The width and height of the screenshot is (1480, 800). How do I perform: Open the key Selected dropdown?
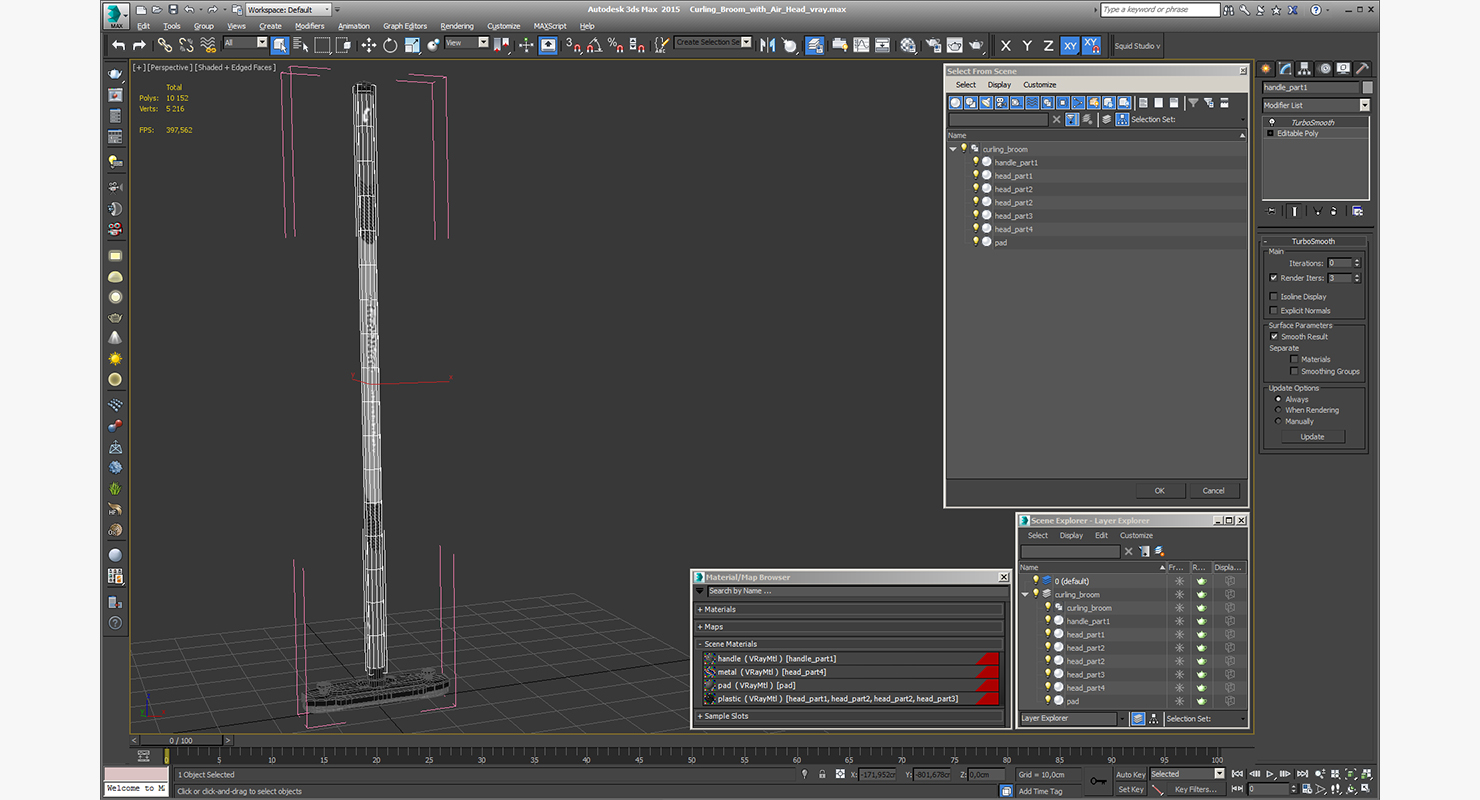(x=1187, y=774)
